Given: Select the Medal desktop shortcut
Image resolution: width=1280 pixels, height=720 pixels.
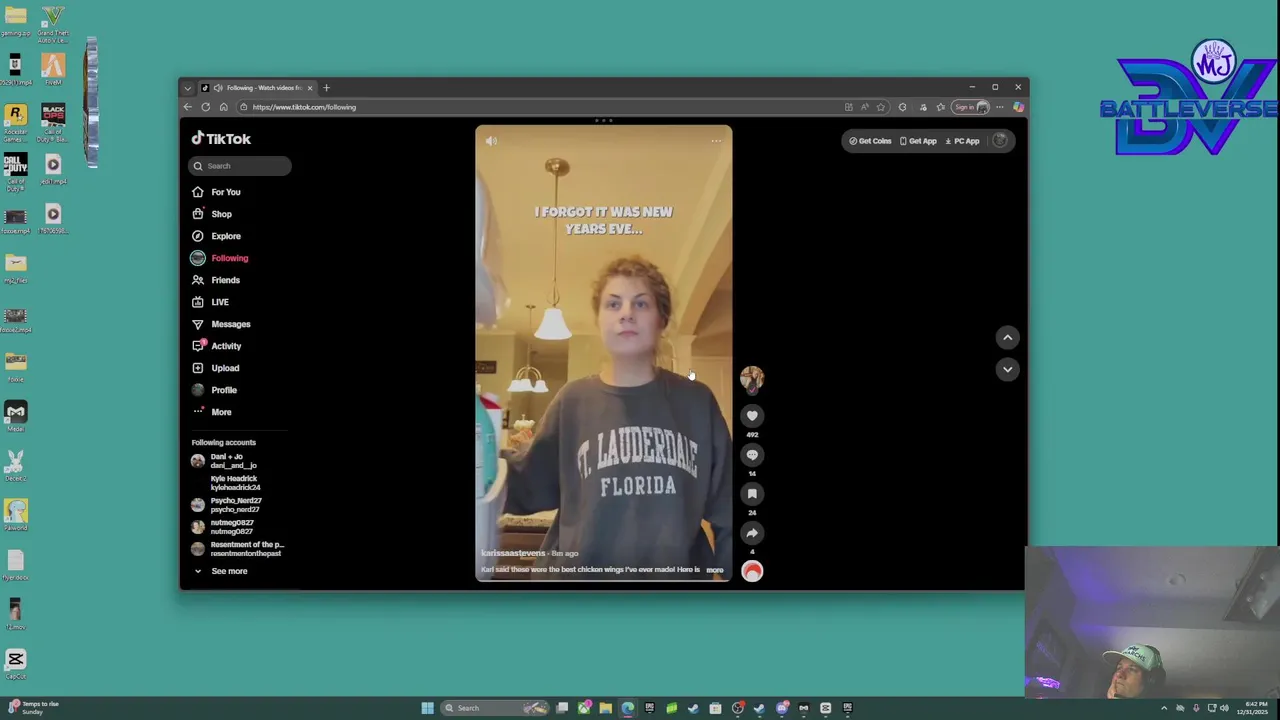Looking at the screenshot, I should pyautogui.click(x=15, y=415).
